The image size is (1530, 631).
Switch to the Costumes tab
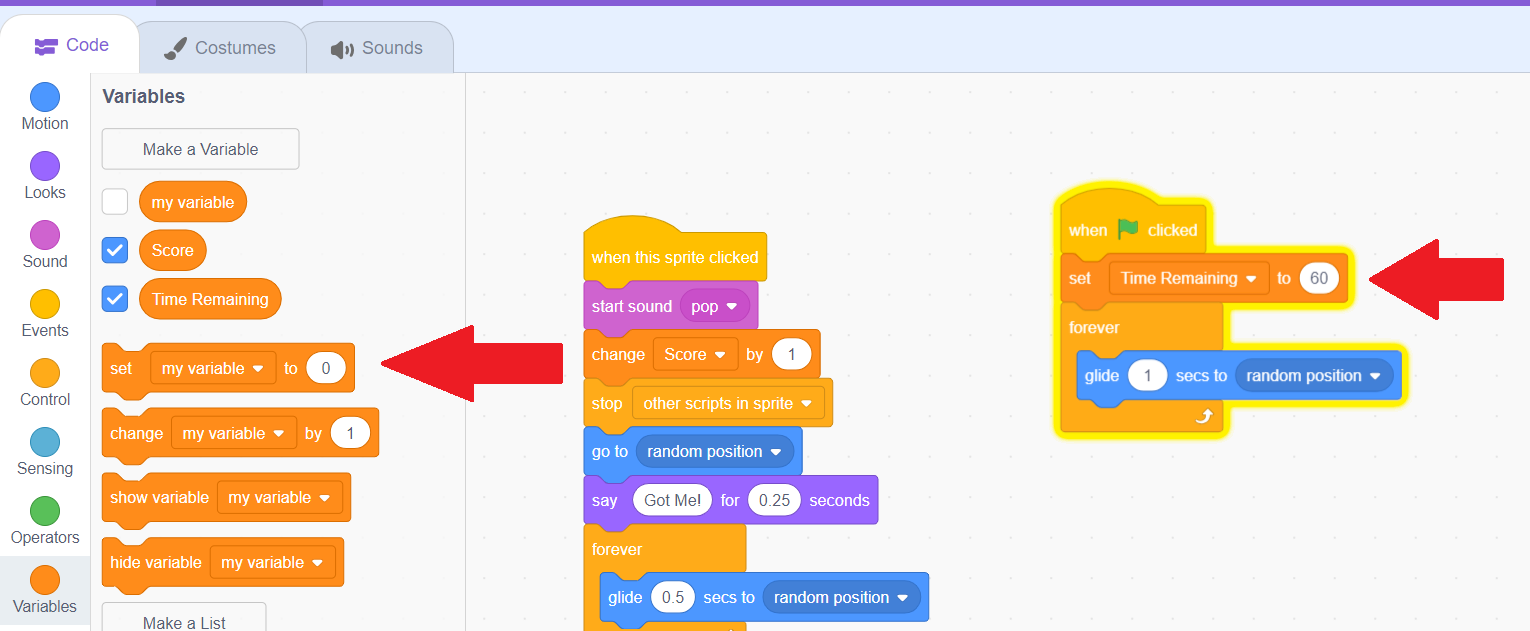point(220,48)
